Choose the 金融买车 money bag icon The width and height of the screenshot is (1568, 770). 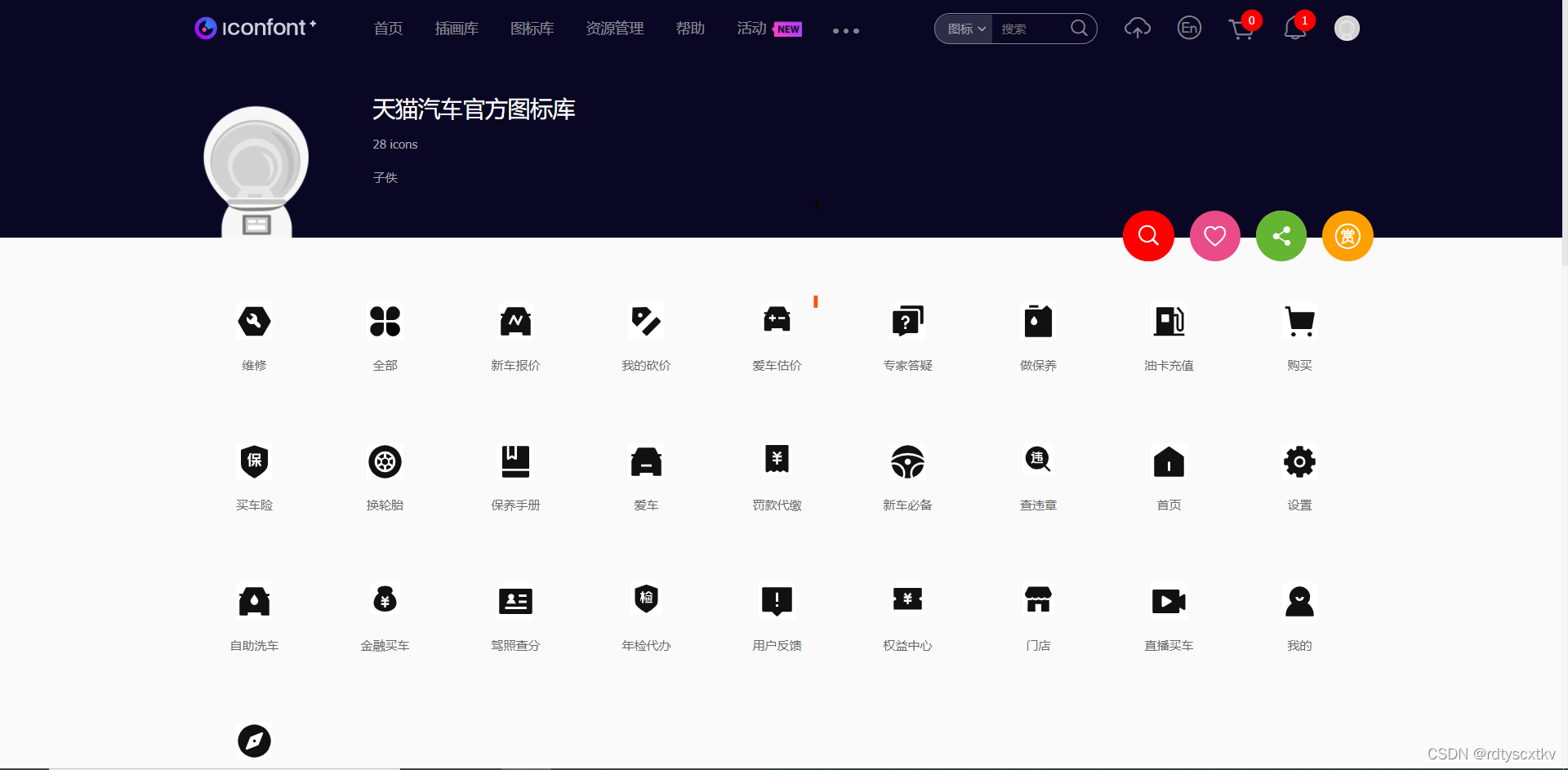(385, 599)
